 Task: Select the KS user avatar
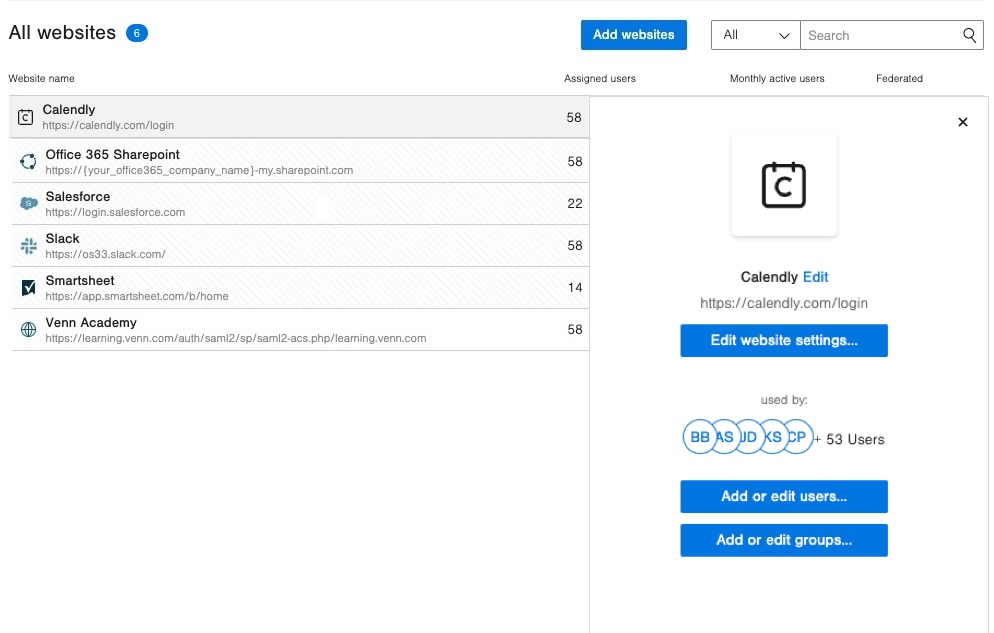[x=774, y=437]
